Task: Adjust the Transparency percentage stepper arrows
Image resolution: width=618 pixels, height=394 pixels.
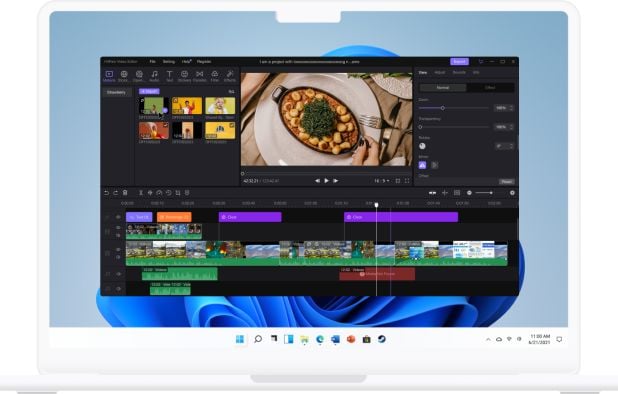Action: 511,127
